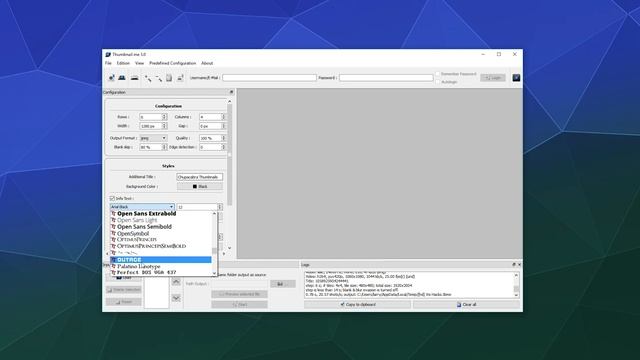Click the Edge detection spin box
The width and height of the screenshot is (640, 360).
click(212, 147)
